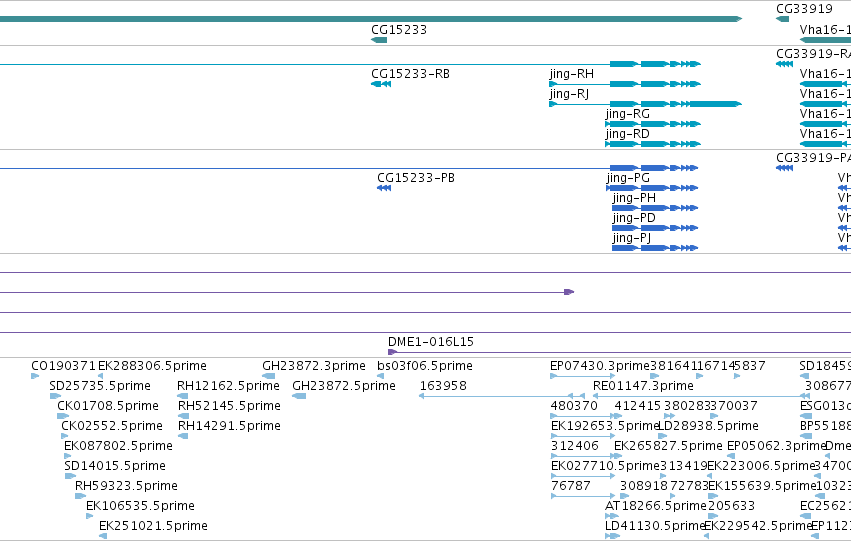
Task: Click the 313419 feature label
Action: tap(684, 466)
